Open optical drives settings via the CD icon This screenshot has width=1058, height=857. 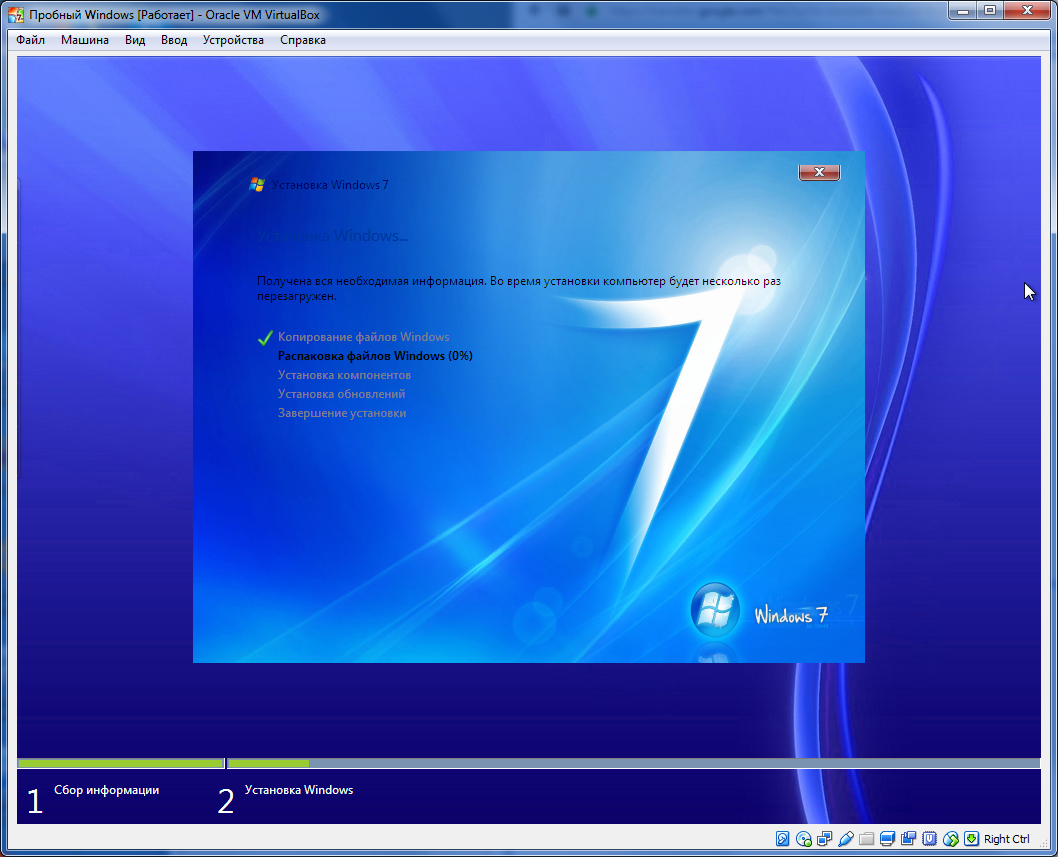801,838
